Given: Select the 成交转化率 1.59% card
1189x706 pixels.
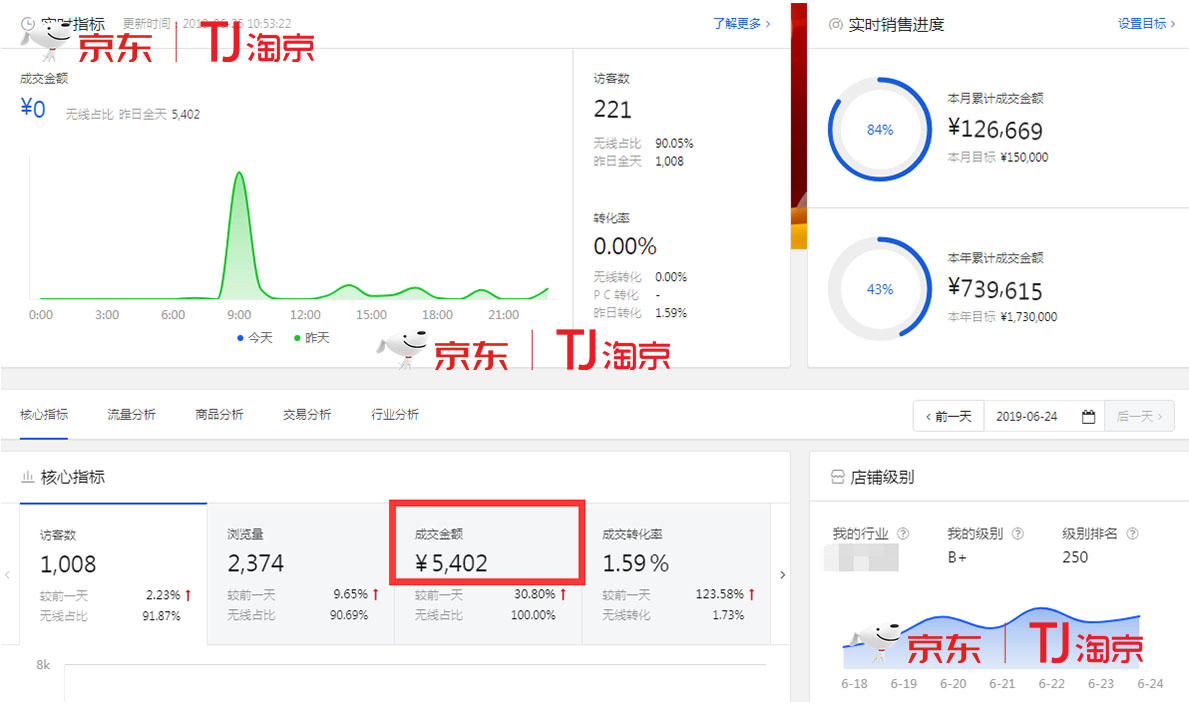Looking at the screenshot, I should 676,574.
